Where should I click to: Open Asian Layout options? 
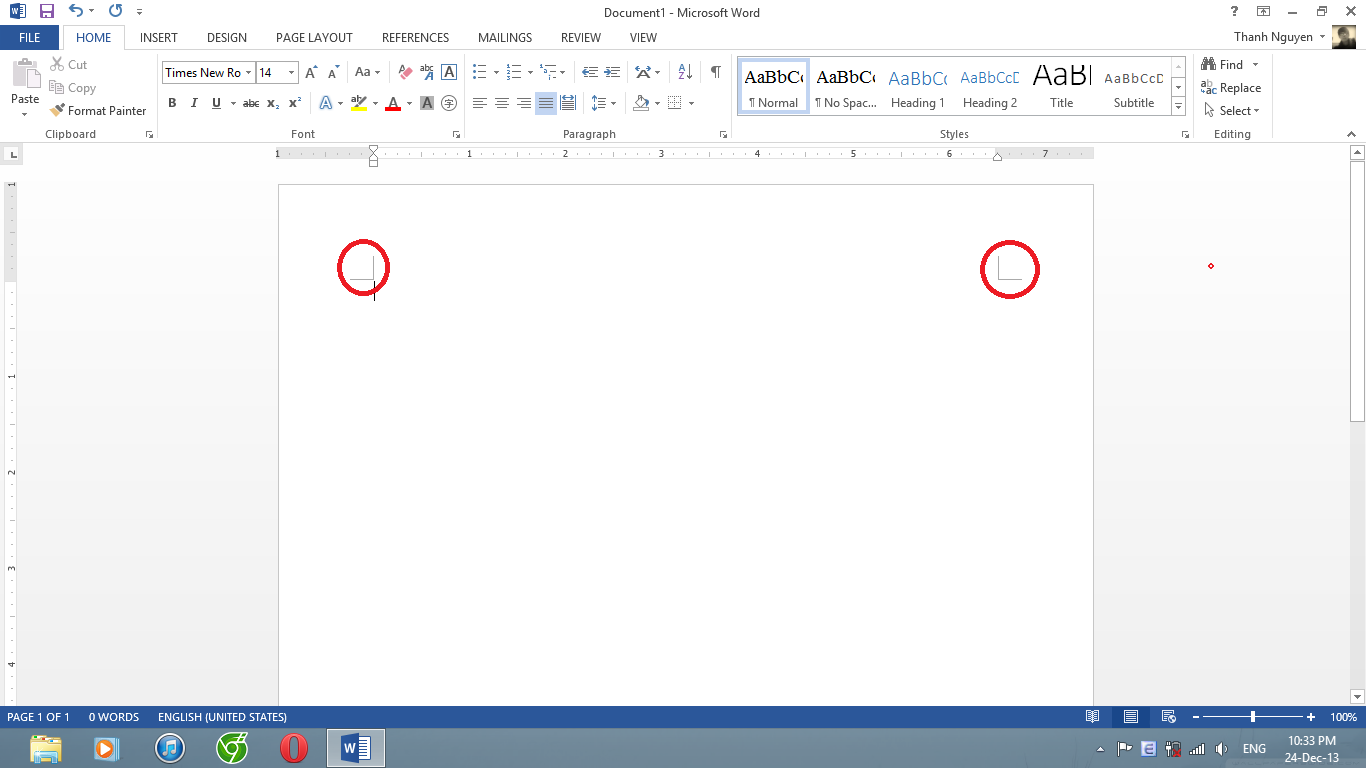click(647, 72)
